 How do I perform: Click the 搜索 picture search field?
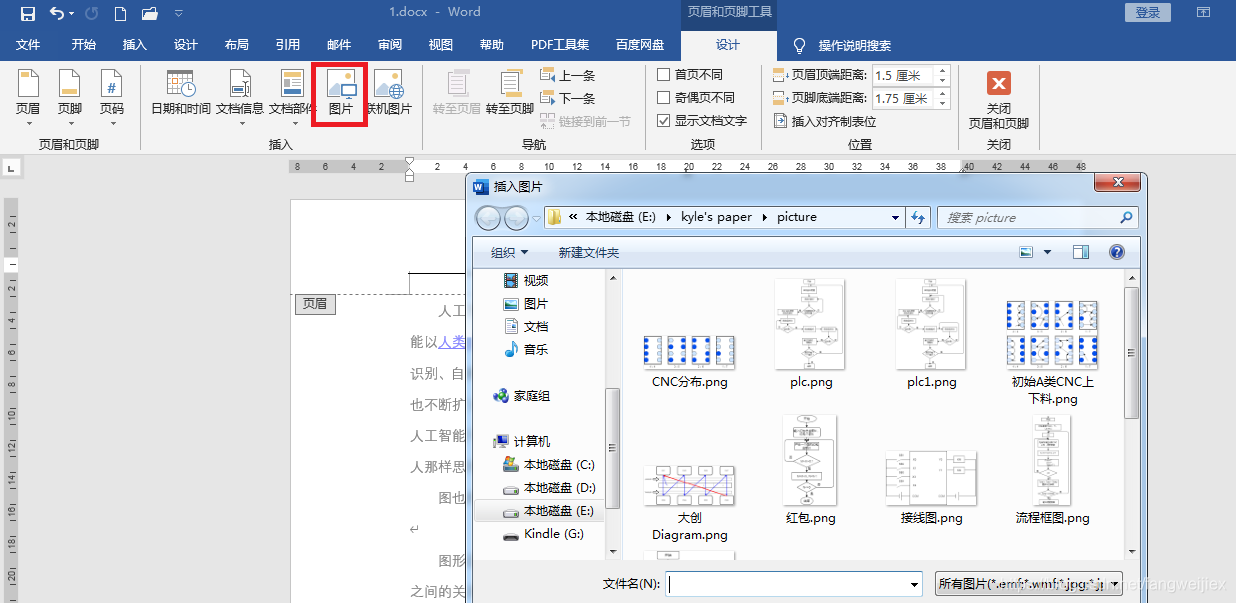pyautogui.click(x=1028, y=217)
